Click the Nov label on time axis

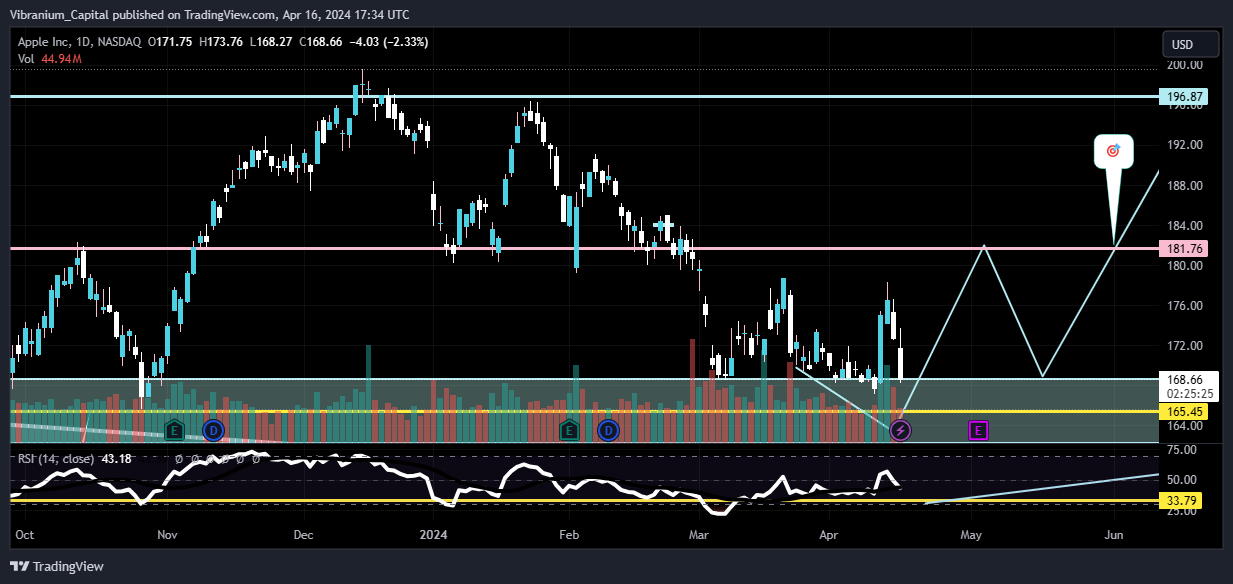click(167, 536)
